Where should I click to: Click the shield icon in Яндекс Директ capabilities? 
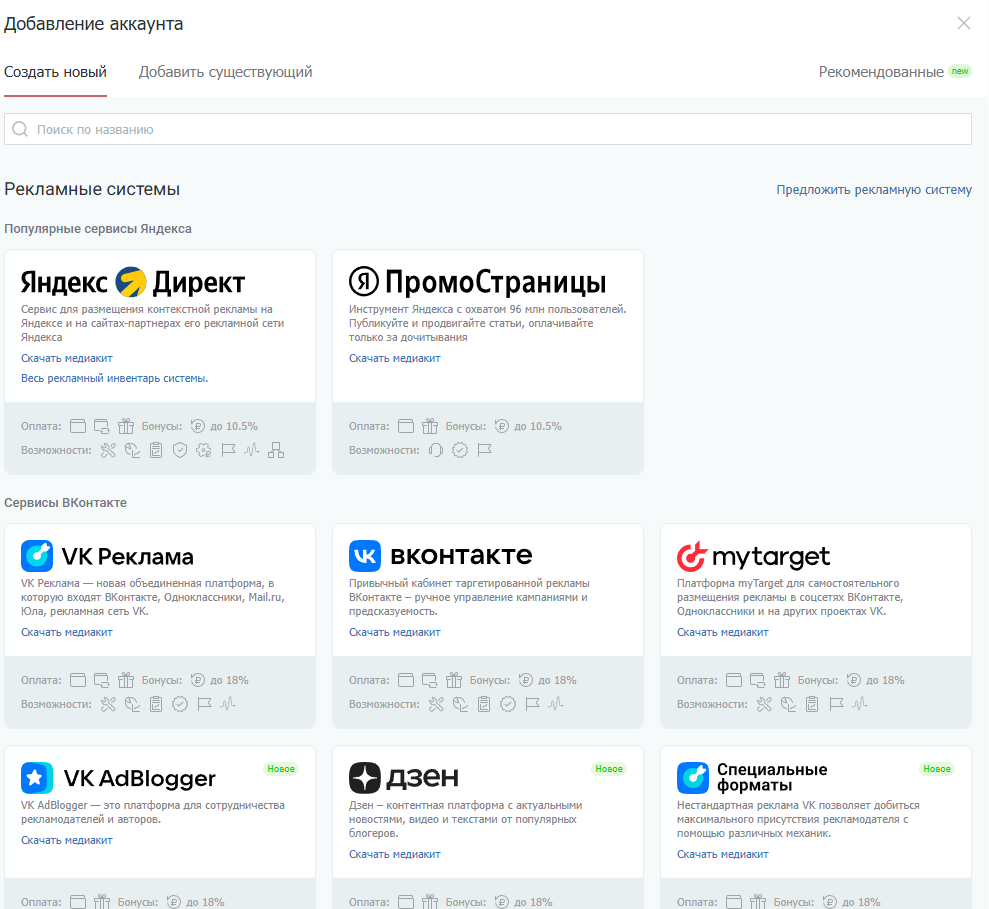click(180, 450)
